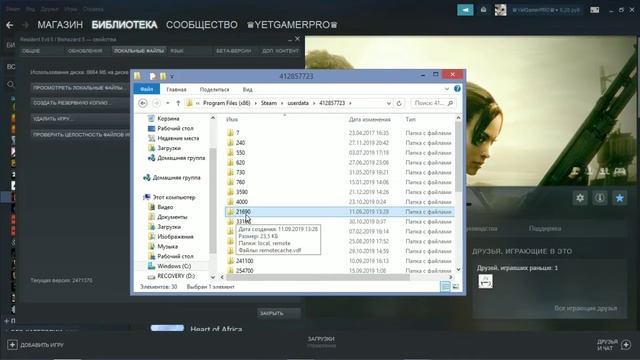Select ОБНОВЛЕНИЯ tab in properties window
This screenshot has height=360, width=640.
pyautogui.click(x=85, y=51)
